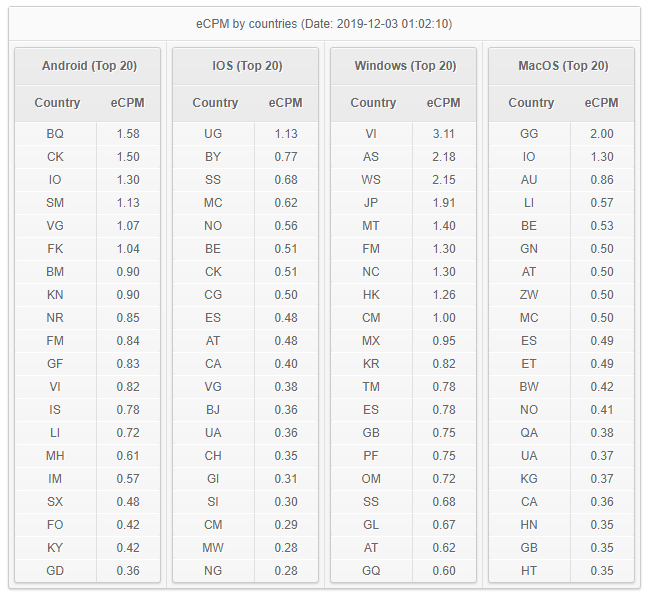Select the 3.11 eCPM value for VI
The width and height of the screenshot is (649, 596).
(x=444, y=134)
